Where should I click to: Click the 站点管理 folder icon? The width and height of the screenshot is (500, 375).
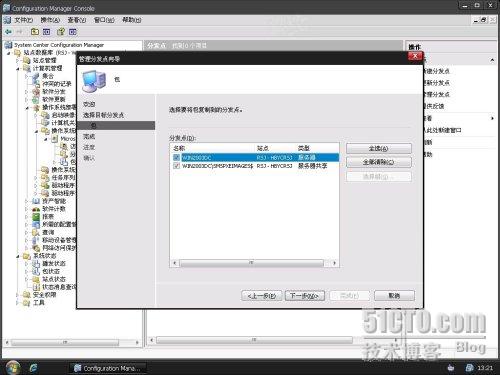tap(27, 60)
